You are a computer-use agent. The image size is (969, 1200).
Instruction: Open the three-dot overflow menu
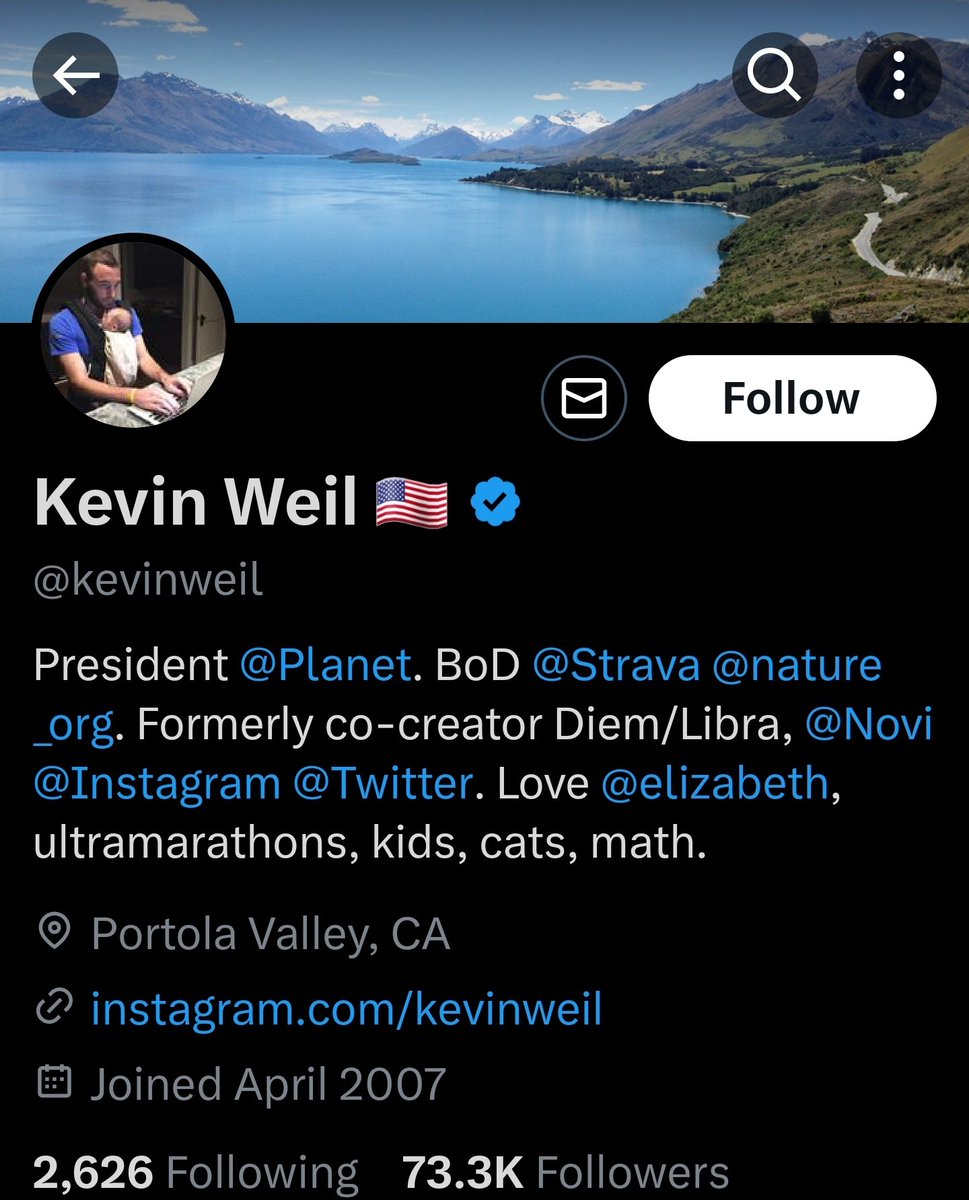click(898, 76)
